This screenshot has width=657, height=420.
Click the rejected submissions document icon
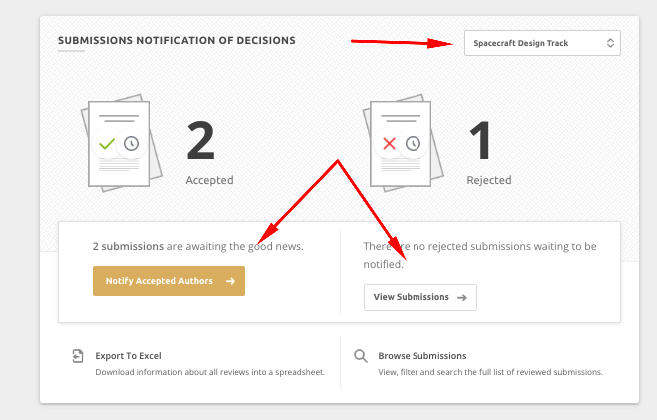tap(403, 143)
